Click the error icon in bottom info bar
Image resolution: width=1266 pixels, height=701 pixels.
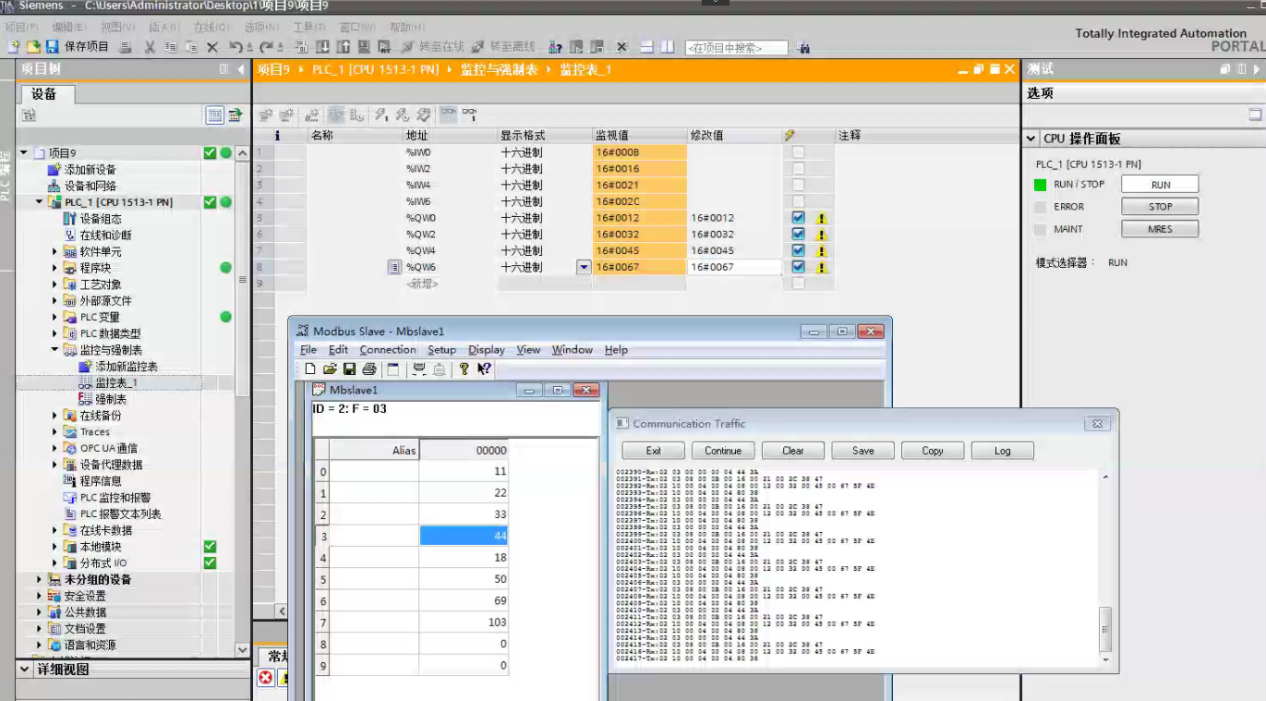(265, 678)
